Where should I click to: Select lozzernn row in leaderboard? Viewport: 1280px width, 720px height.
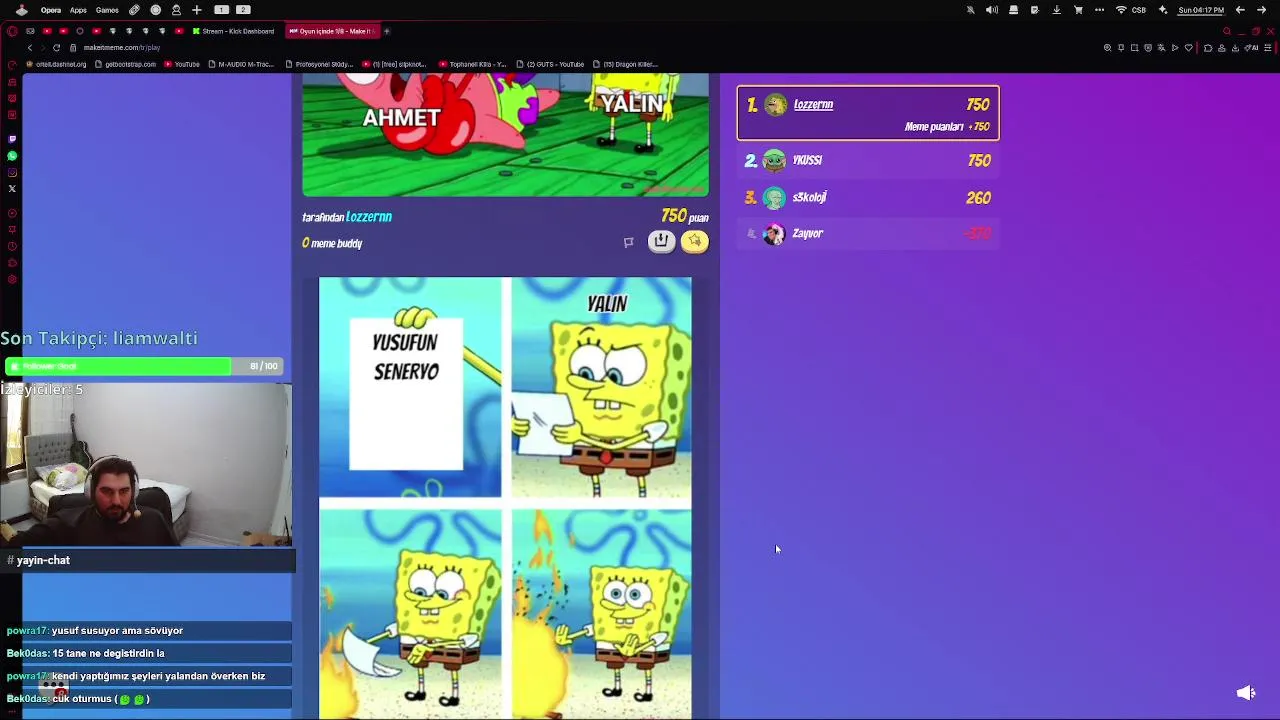click(x=868, y=113)
